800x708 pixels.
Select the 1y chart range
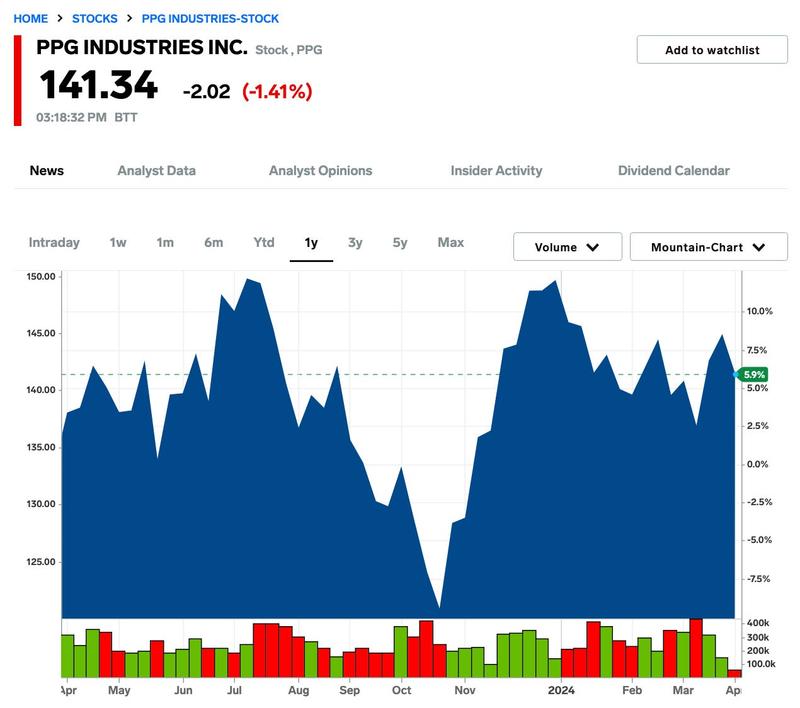311,243
